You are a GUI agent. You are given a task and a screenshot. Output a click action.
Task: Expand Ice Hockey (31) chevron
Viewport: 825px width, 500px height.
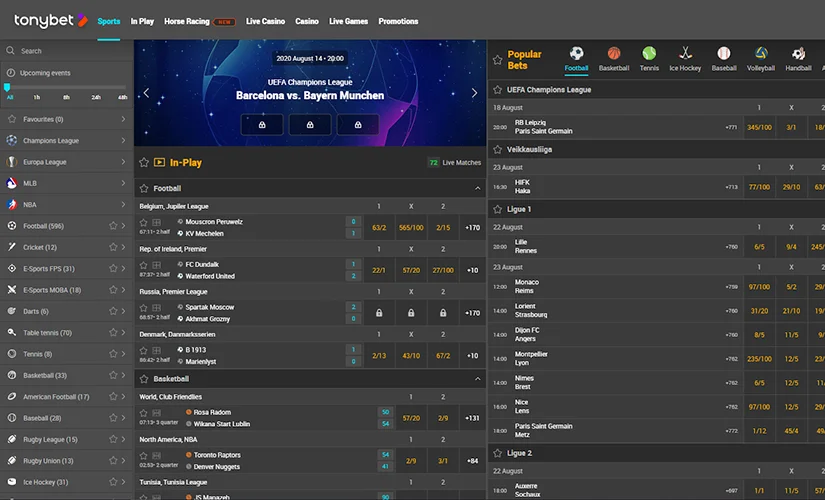coord(123,482)
